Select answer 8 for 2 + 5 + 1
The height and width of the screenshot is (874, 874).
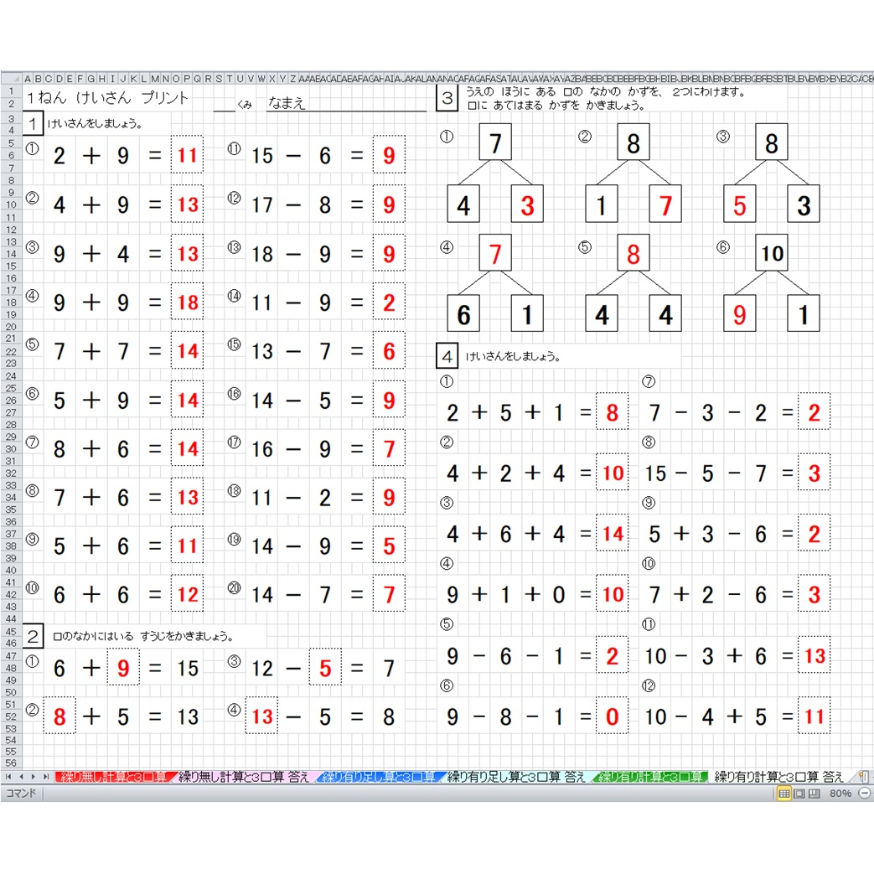612,411
